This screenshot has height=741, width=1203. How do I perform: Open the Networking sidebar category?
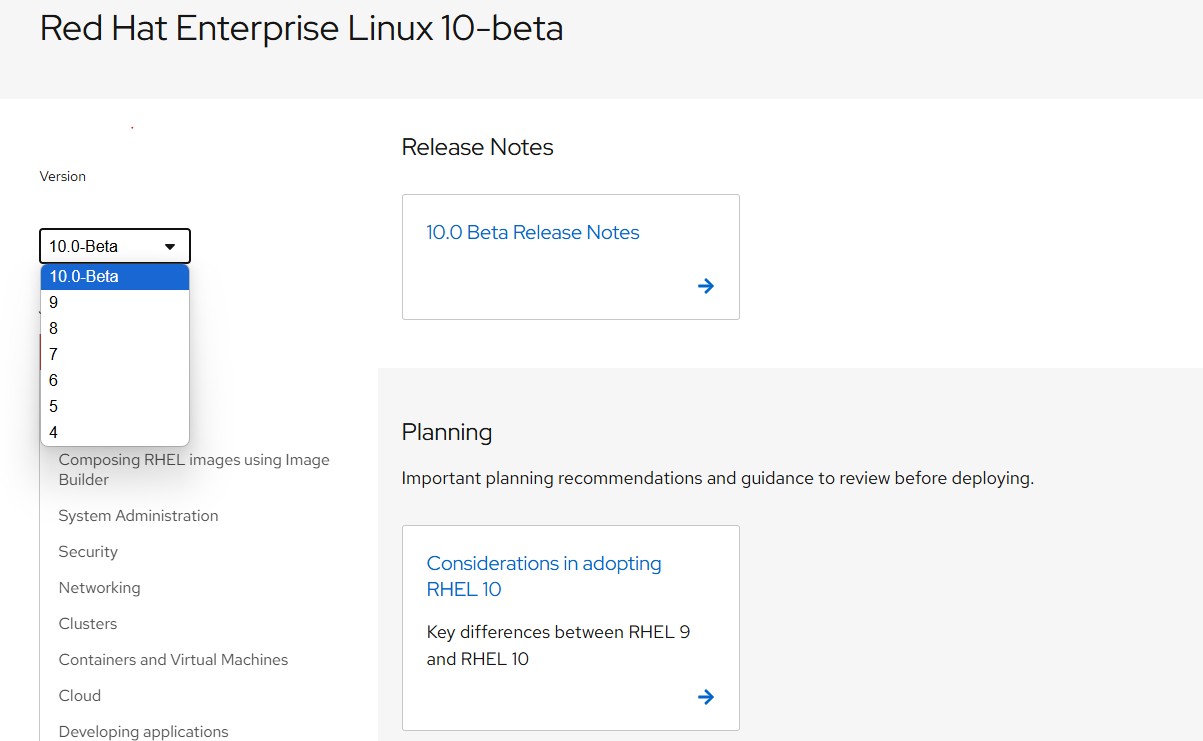point(99,588)
